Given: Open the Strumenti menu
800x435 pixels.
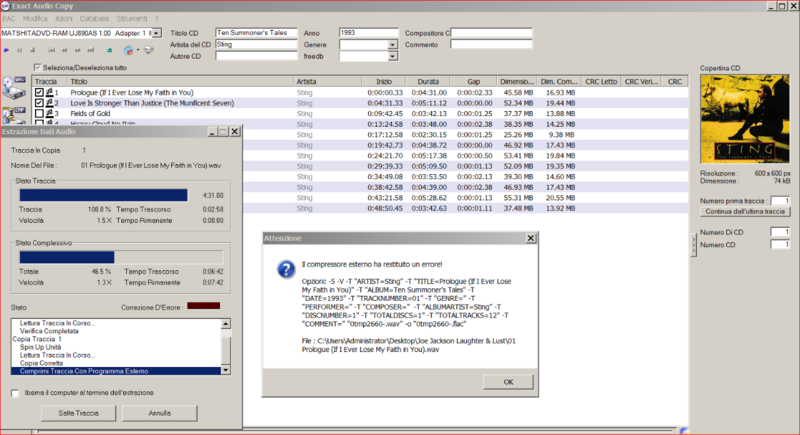Looking at the screenshot, I should 131,18.
